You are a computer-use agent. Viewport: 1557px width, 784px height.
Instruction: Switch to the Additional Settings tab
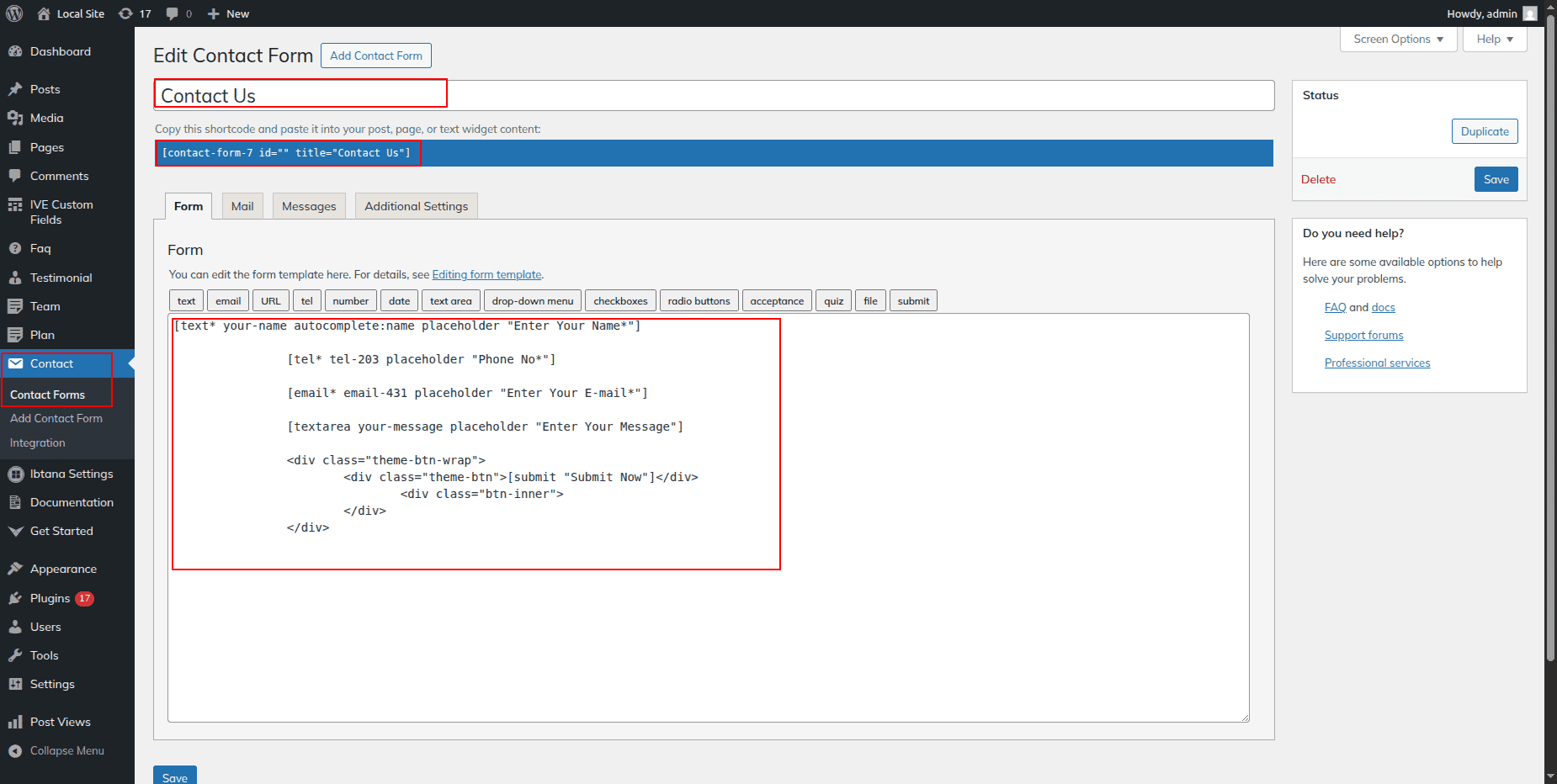pos(416,206)
